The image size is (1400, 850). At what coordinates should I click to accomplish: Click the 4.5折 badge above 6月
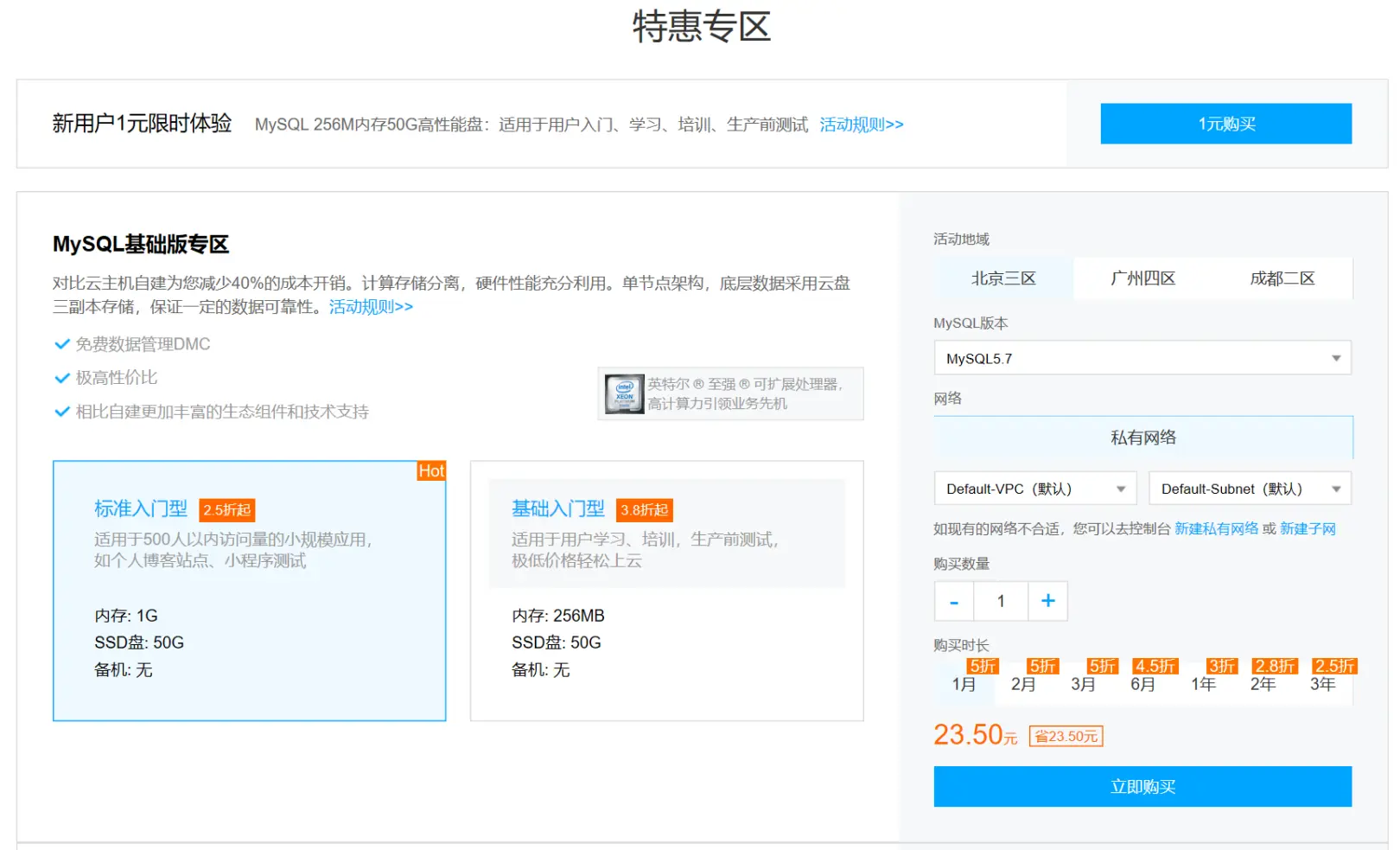point(1155,666)
